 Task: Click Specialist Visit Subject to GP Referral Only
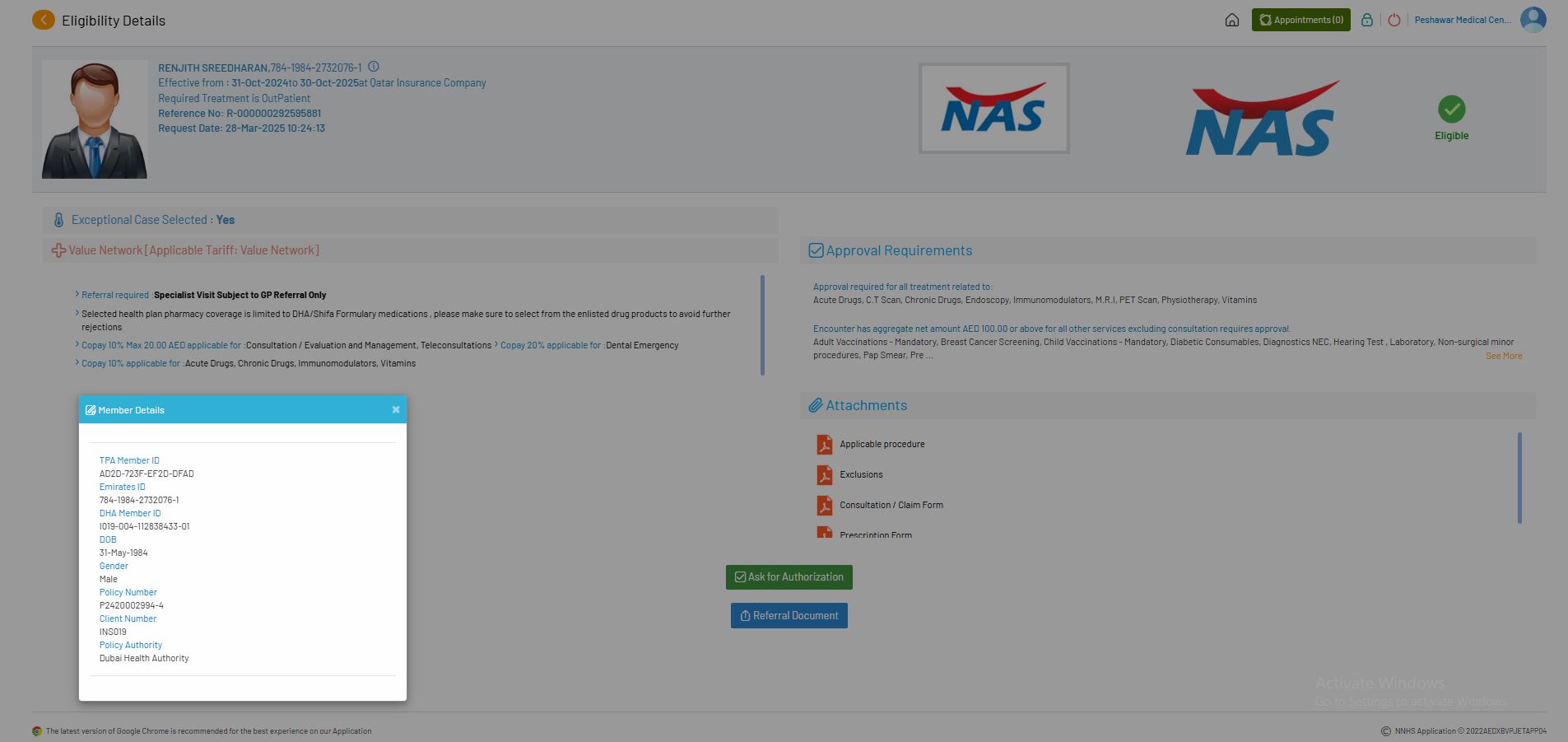240,295
